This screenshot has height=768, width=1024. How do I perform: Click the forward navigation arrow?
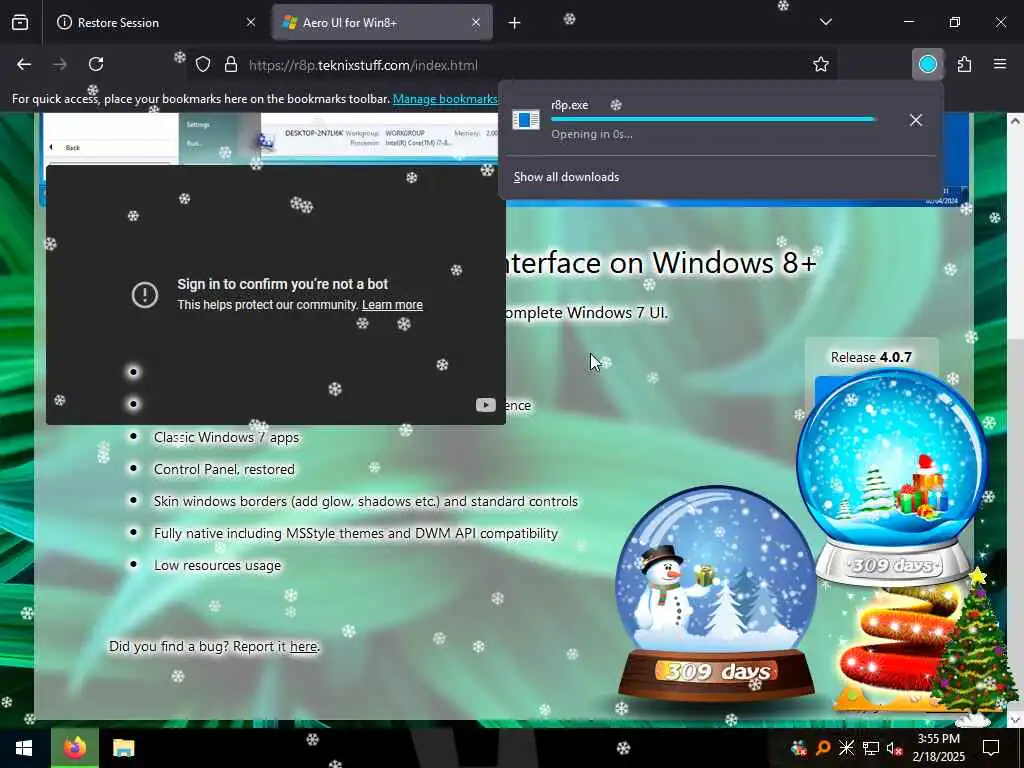59,64
